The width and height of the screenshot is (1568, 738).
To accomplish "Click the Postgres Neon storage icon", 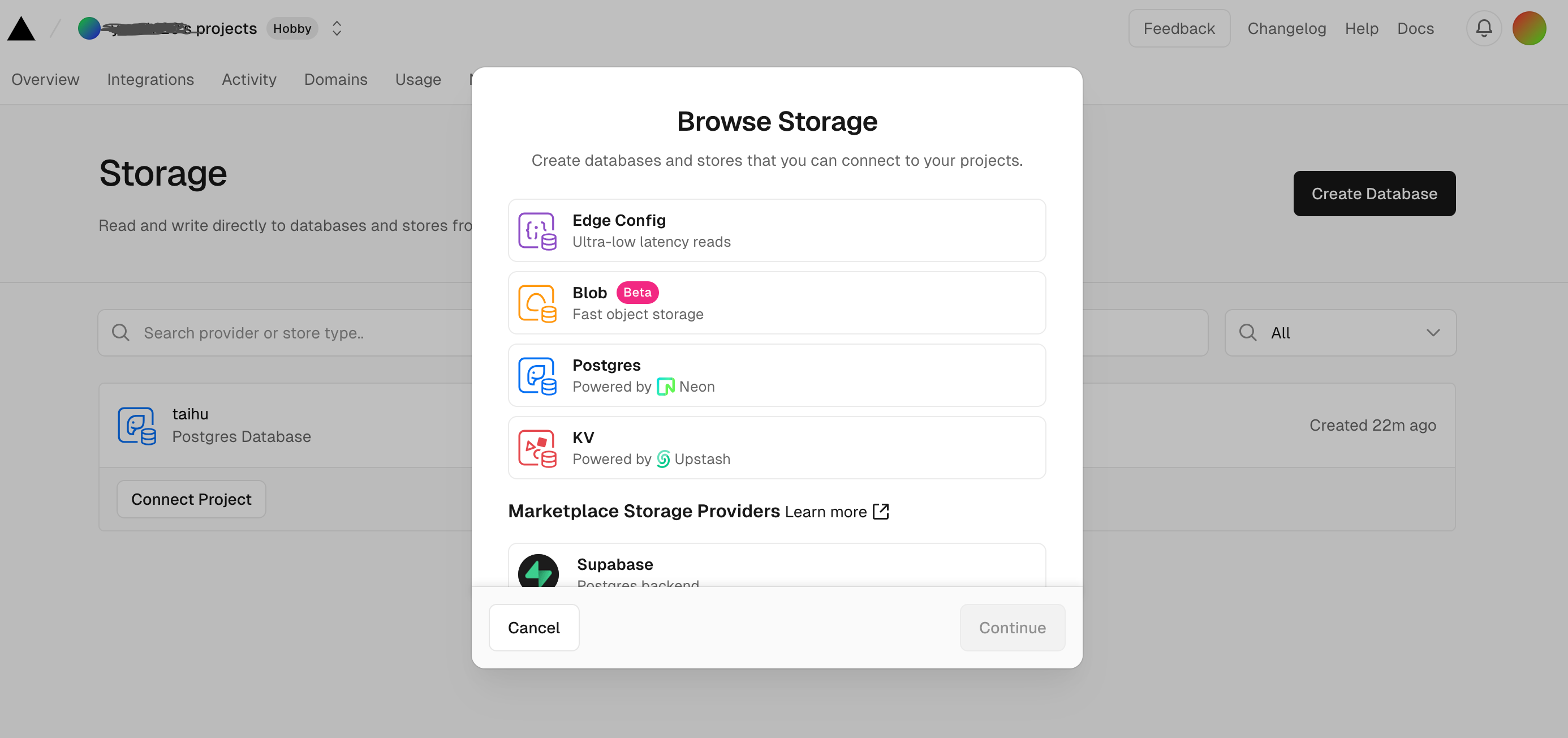I will pyautogui.click(x=536, y=376).
